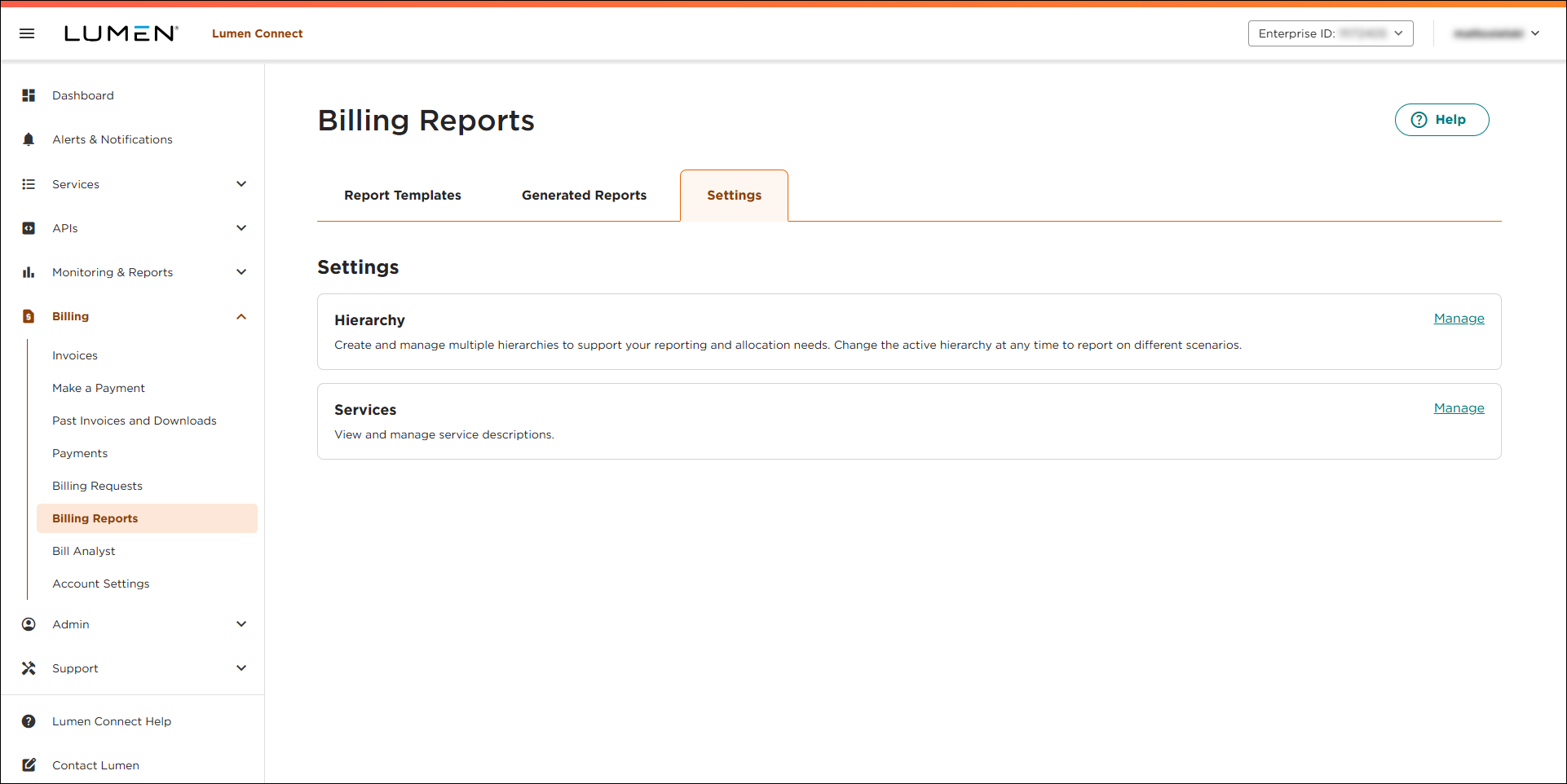Open the Payments menu item

point(80,453)
